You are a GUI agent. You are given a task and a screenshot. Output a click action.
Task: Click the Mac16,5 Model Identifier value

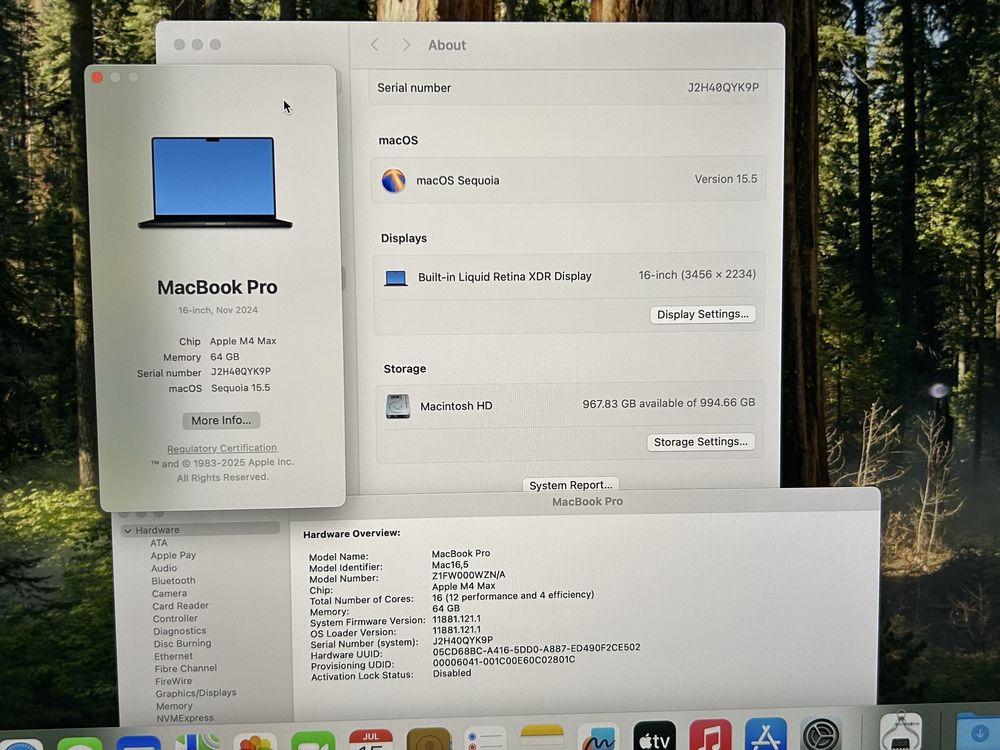click(x=450, y=564)
